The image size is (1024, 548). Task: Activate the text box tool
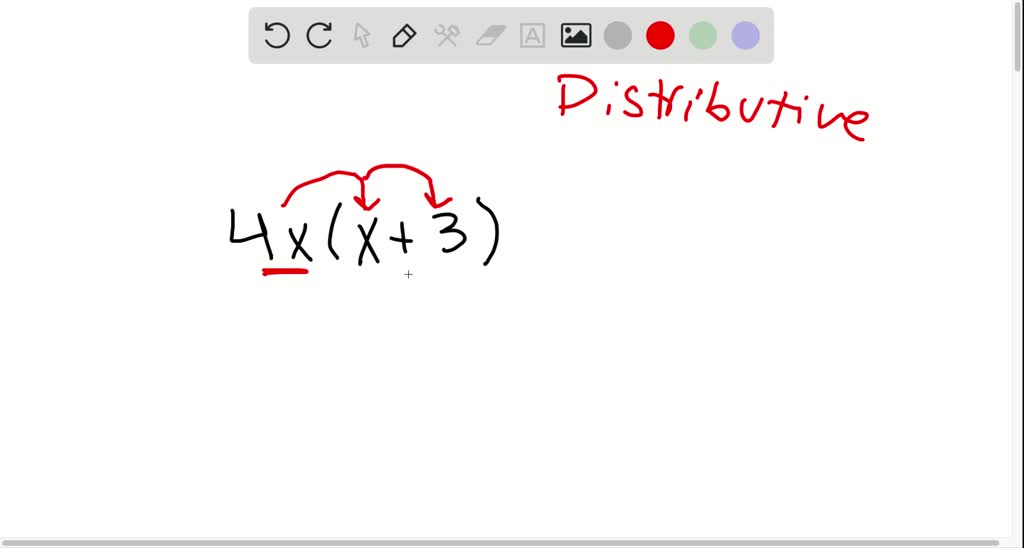532,35
